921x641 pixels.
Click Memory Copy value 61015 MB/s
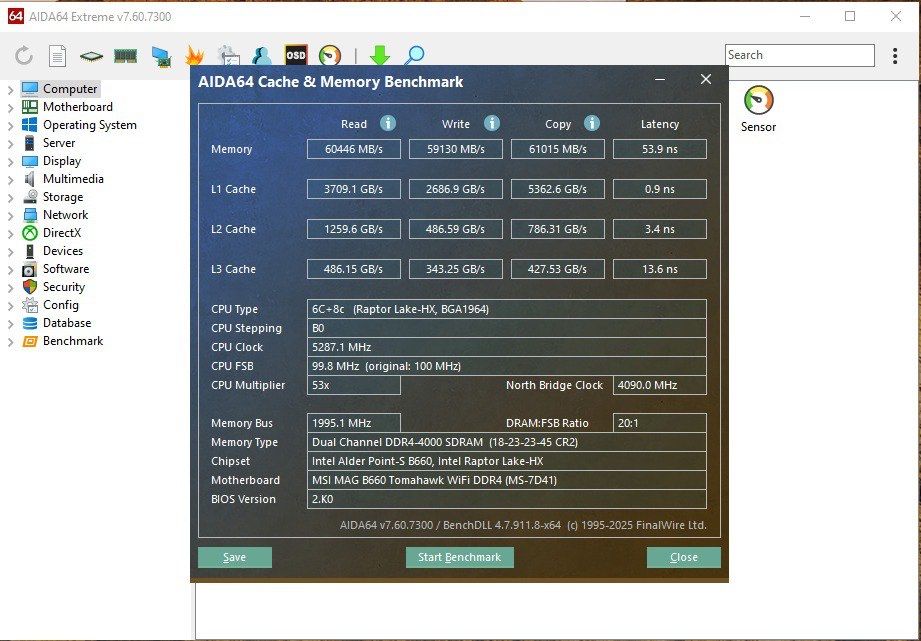tap(558, 149)
